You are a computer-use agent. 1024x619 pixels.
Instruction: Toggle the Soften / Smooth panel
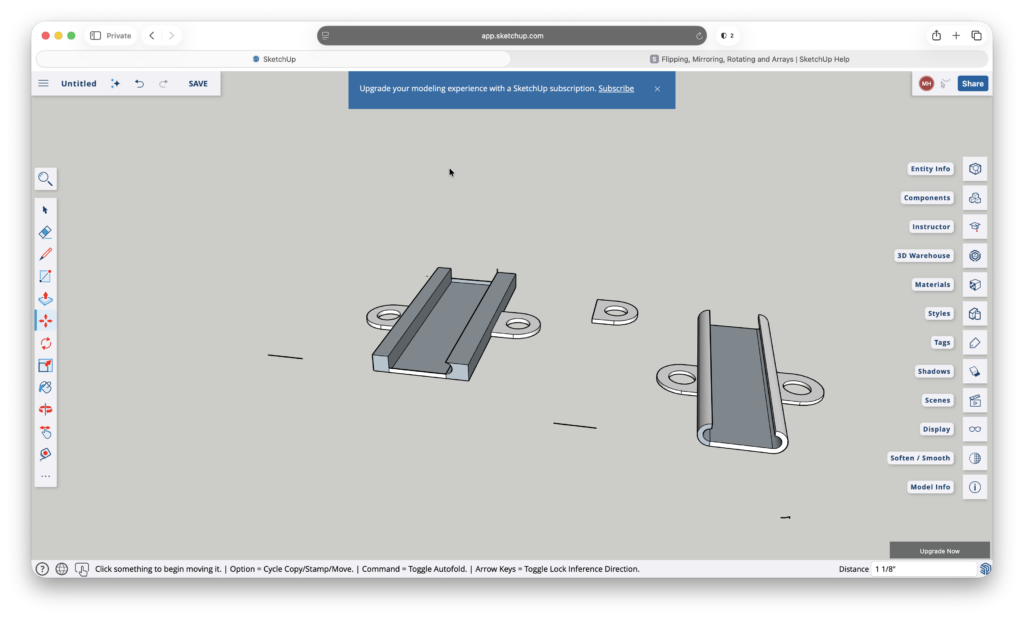(x=919, y=457)
